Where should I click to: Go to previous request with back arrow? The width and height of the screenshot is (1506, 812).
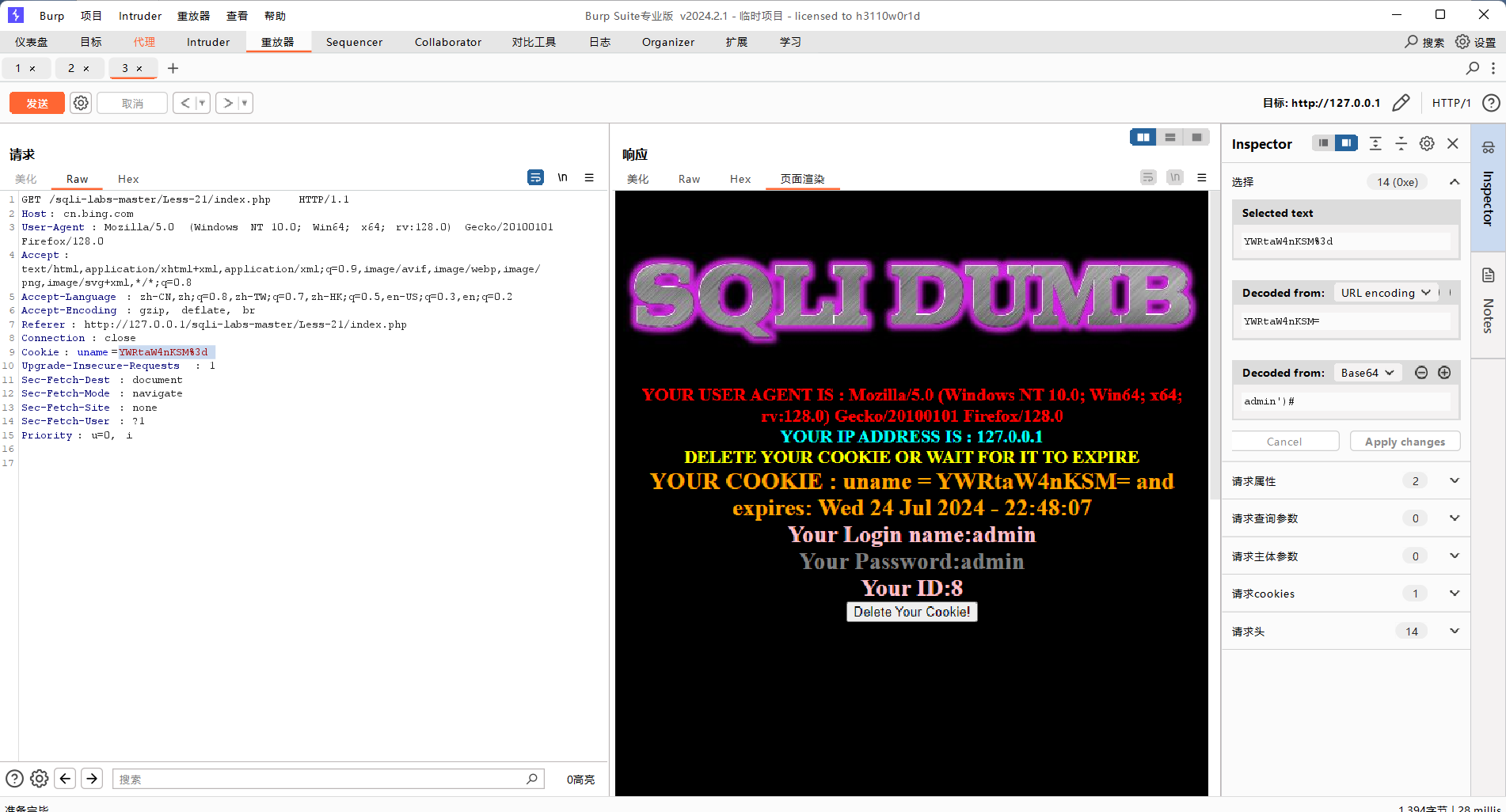coord(184,103)
